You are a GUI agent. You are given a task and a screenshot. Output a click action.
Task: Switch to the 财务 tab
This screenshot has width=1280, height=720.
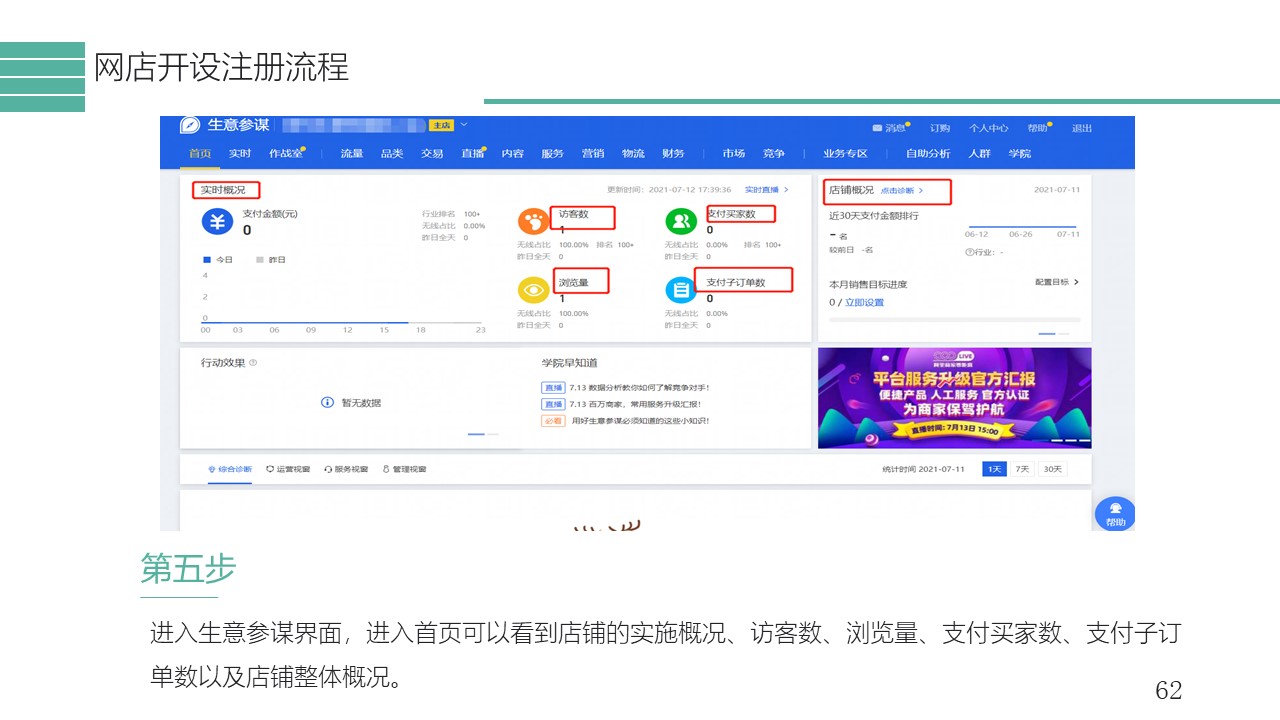pyautogui.click(x=673, y=154)
